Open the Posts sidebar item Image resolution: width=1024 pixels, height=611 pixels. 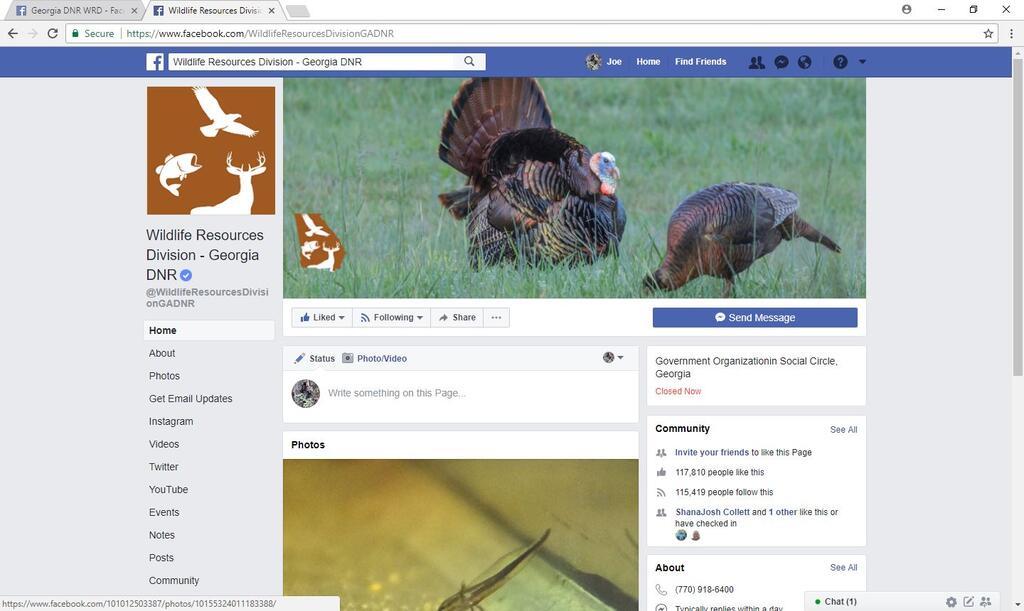pos(161,557)
